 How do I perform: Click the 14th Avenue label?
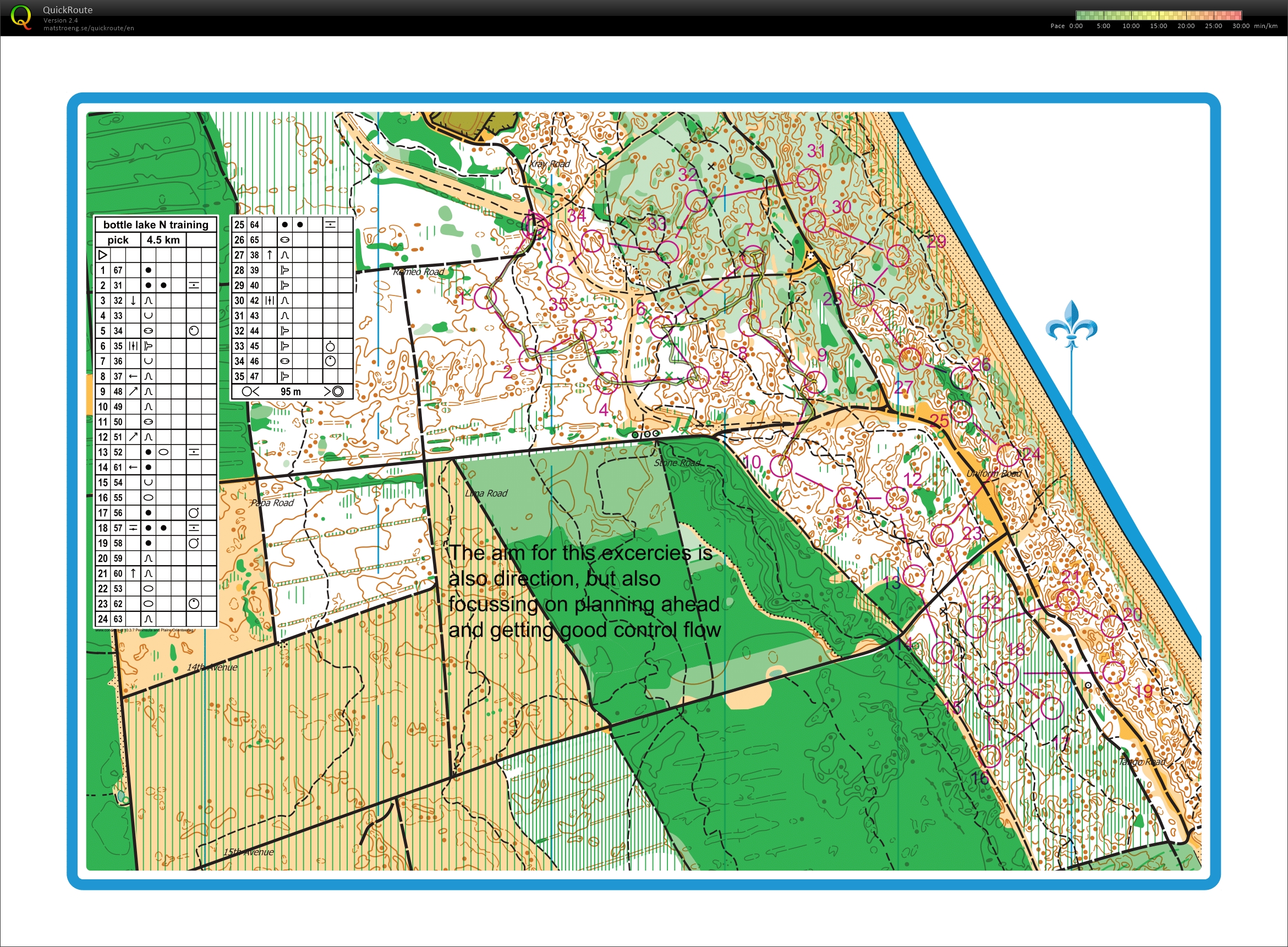pyautogui.click(x=212, y=667)
